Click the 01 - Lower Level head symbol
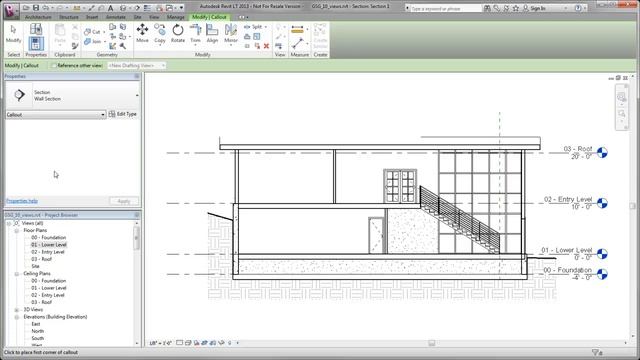Viewport: 640px width, 360px height. click(602, 254)
